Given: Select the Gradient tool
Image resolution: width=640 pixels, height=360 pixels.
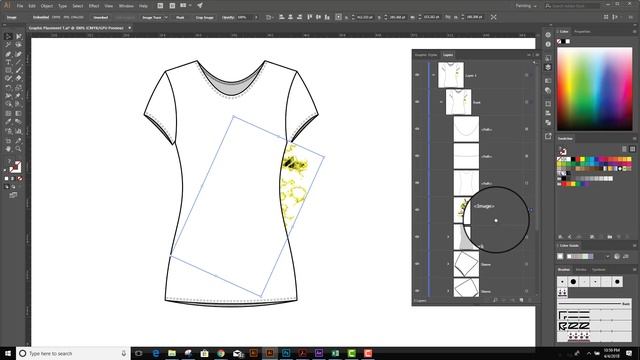Looking at the screenshot, I should 18,113.
